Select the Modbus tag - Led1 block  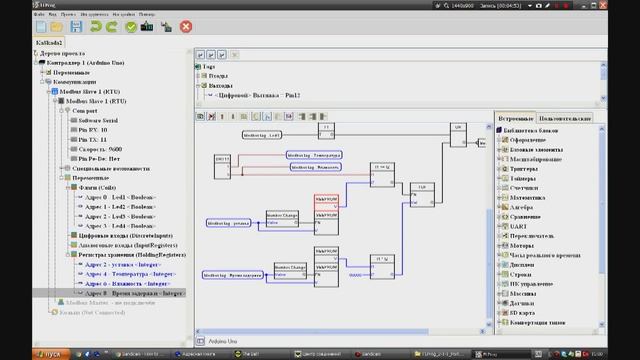coord(262,135)
